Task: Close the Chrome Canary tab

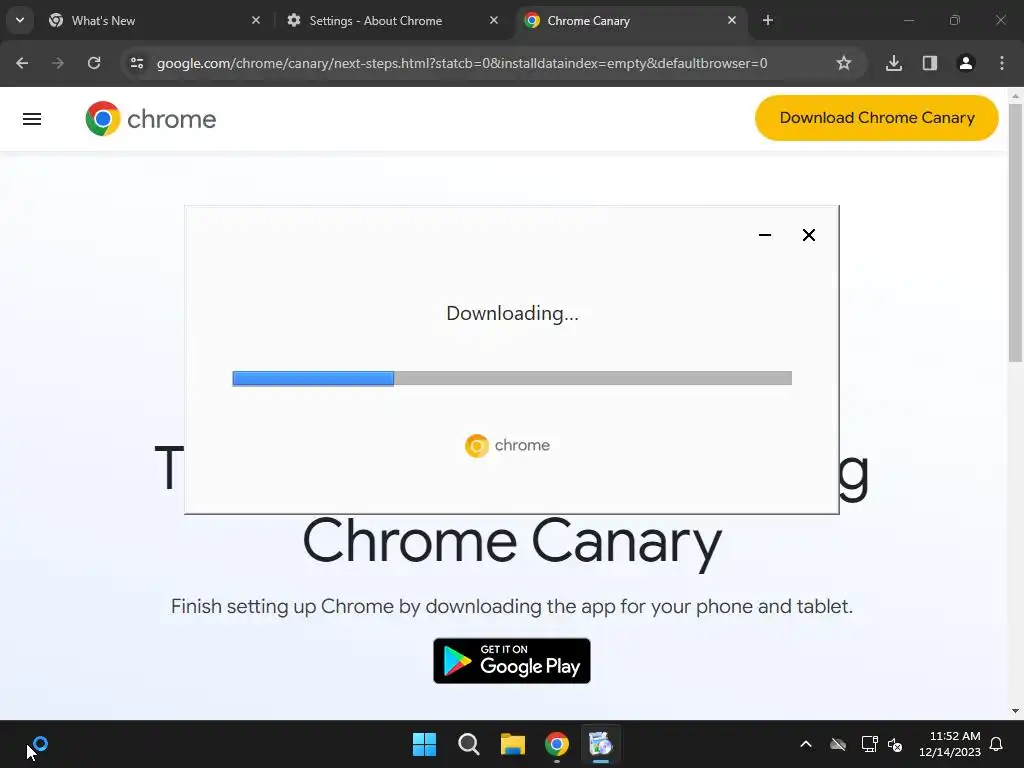Action: click(731, 20)
